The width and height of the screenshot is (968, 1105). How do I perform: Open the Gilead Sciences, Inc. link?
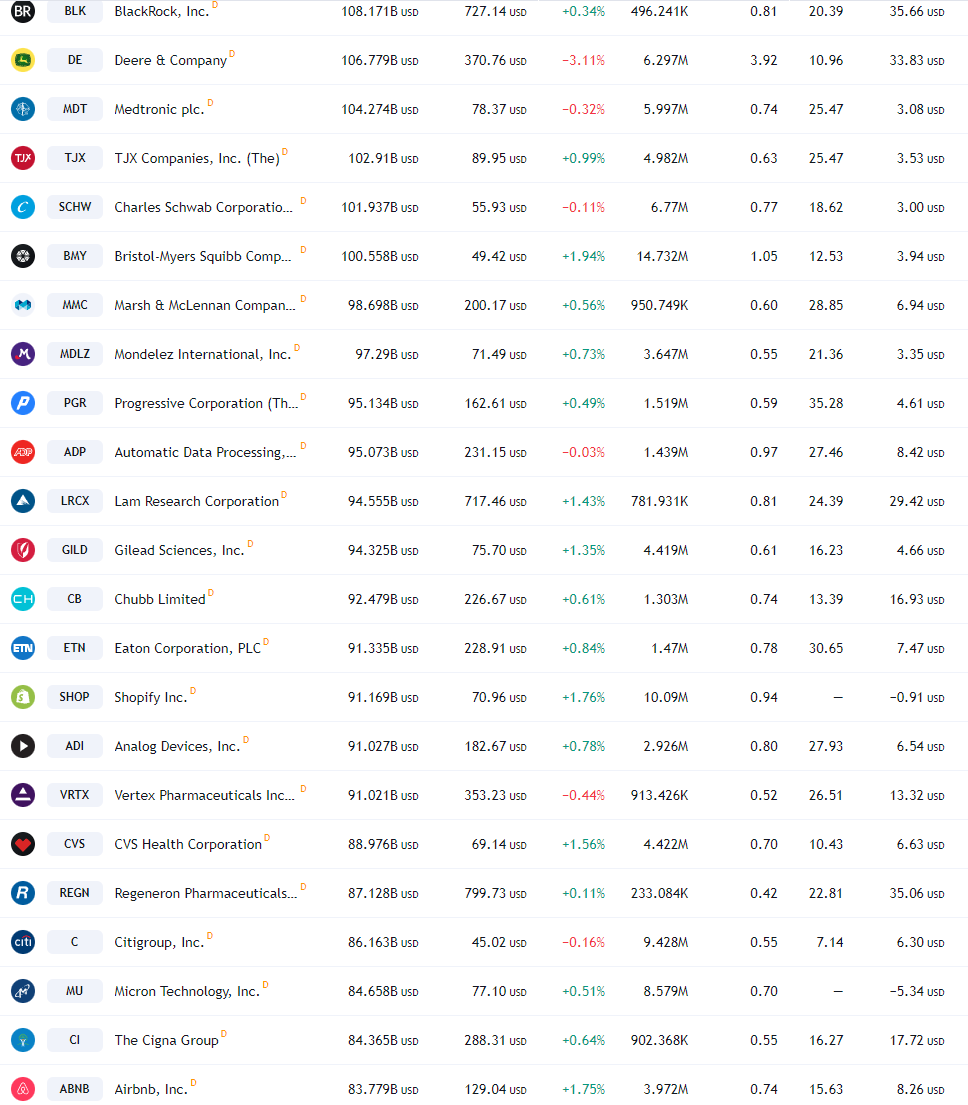tap(180, 550)
